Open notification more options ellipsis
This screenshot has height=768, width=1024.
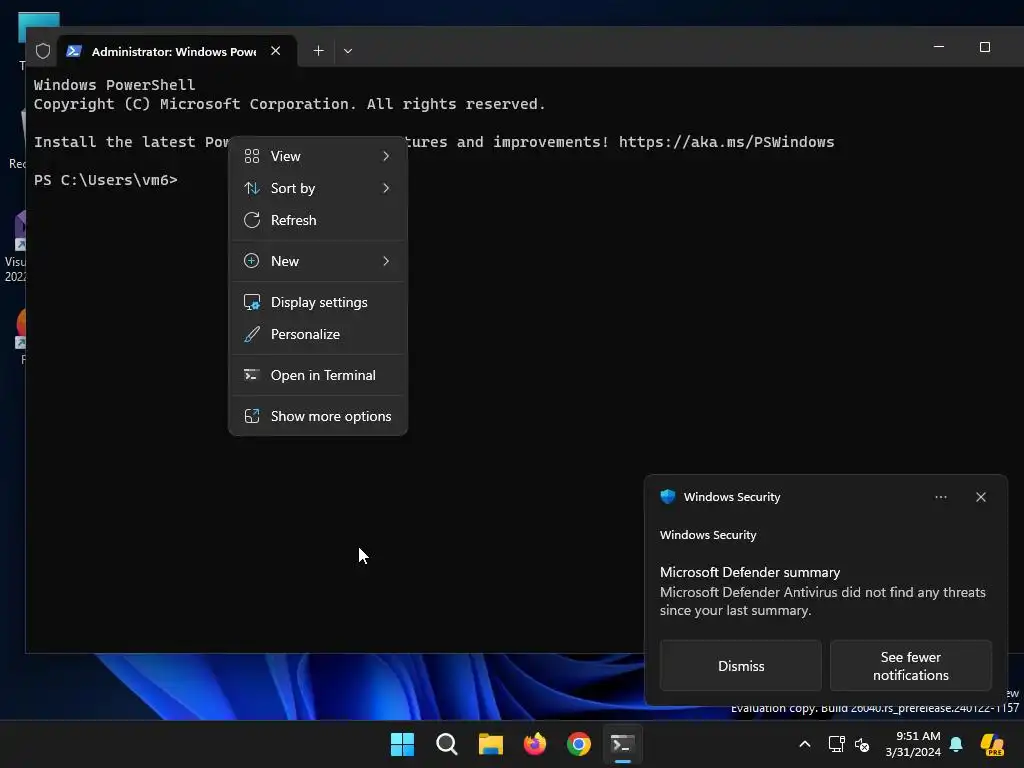[x=940, y=497]
